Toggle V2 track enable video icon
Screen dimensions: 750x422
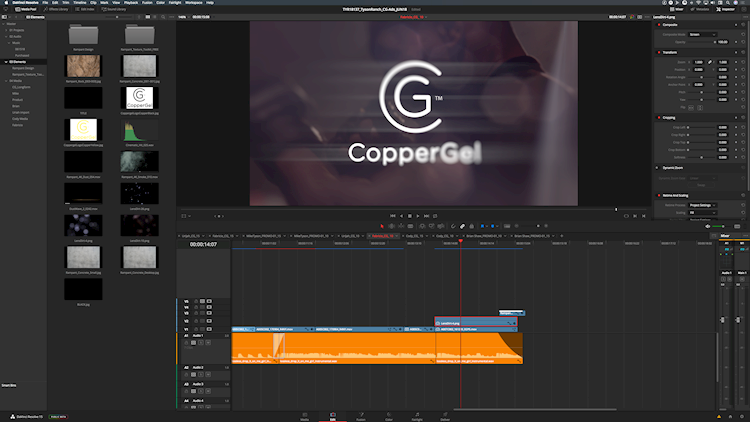[209, 321]
